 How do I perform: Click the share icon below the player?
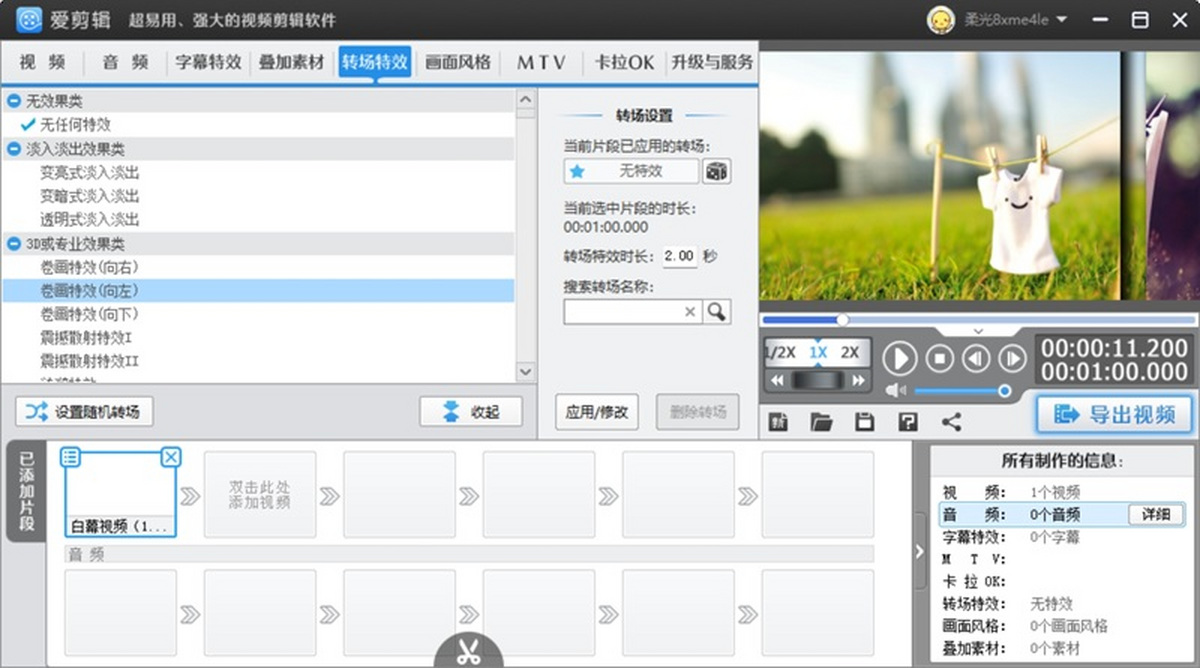951,422
